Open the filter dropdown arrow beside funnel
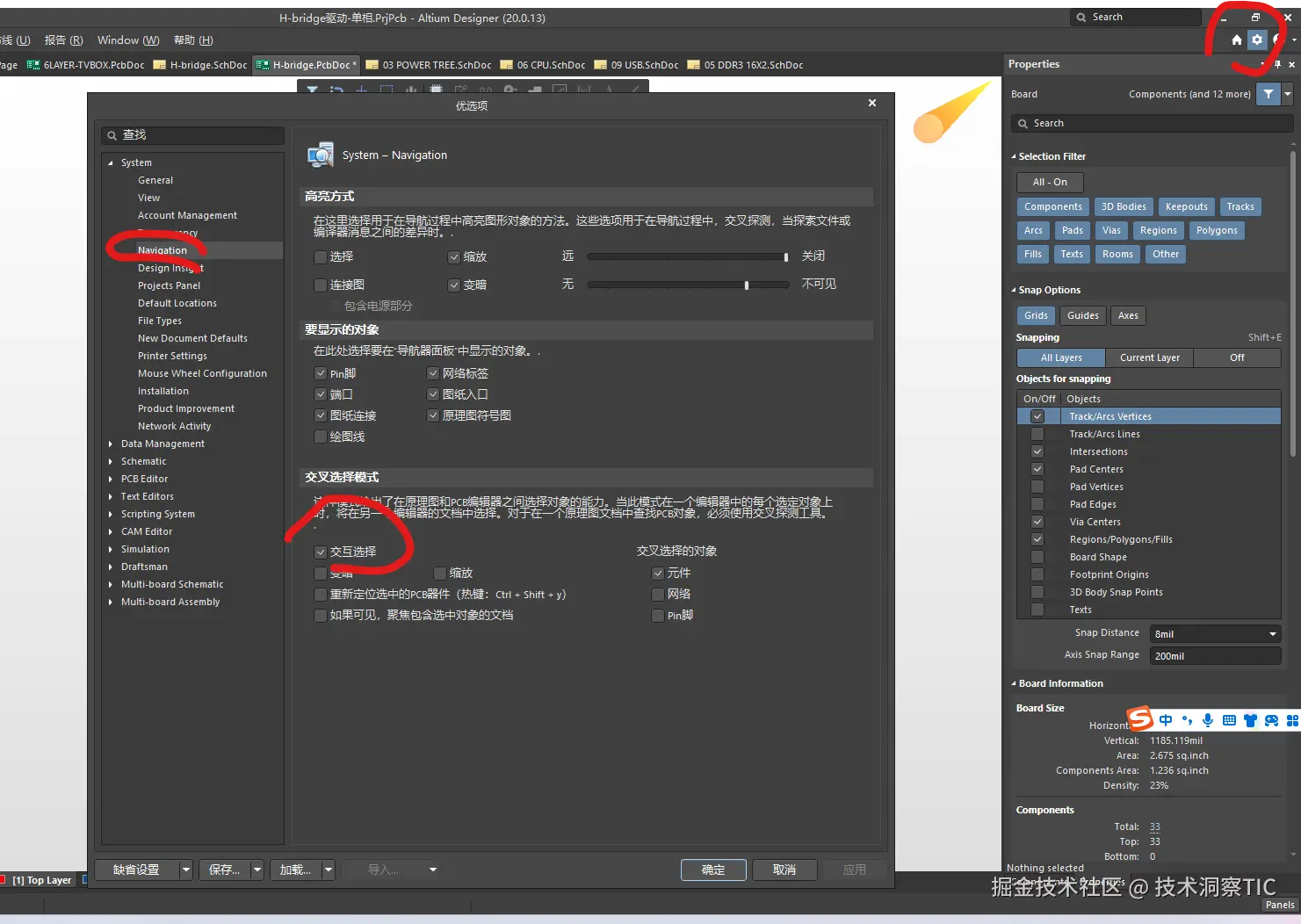The image size is (1301, 924). point(1288,94)
